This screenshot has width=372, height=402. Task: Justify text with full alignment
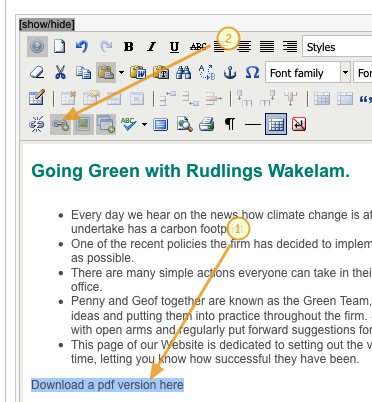[267, 46]
